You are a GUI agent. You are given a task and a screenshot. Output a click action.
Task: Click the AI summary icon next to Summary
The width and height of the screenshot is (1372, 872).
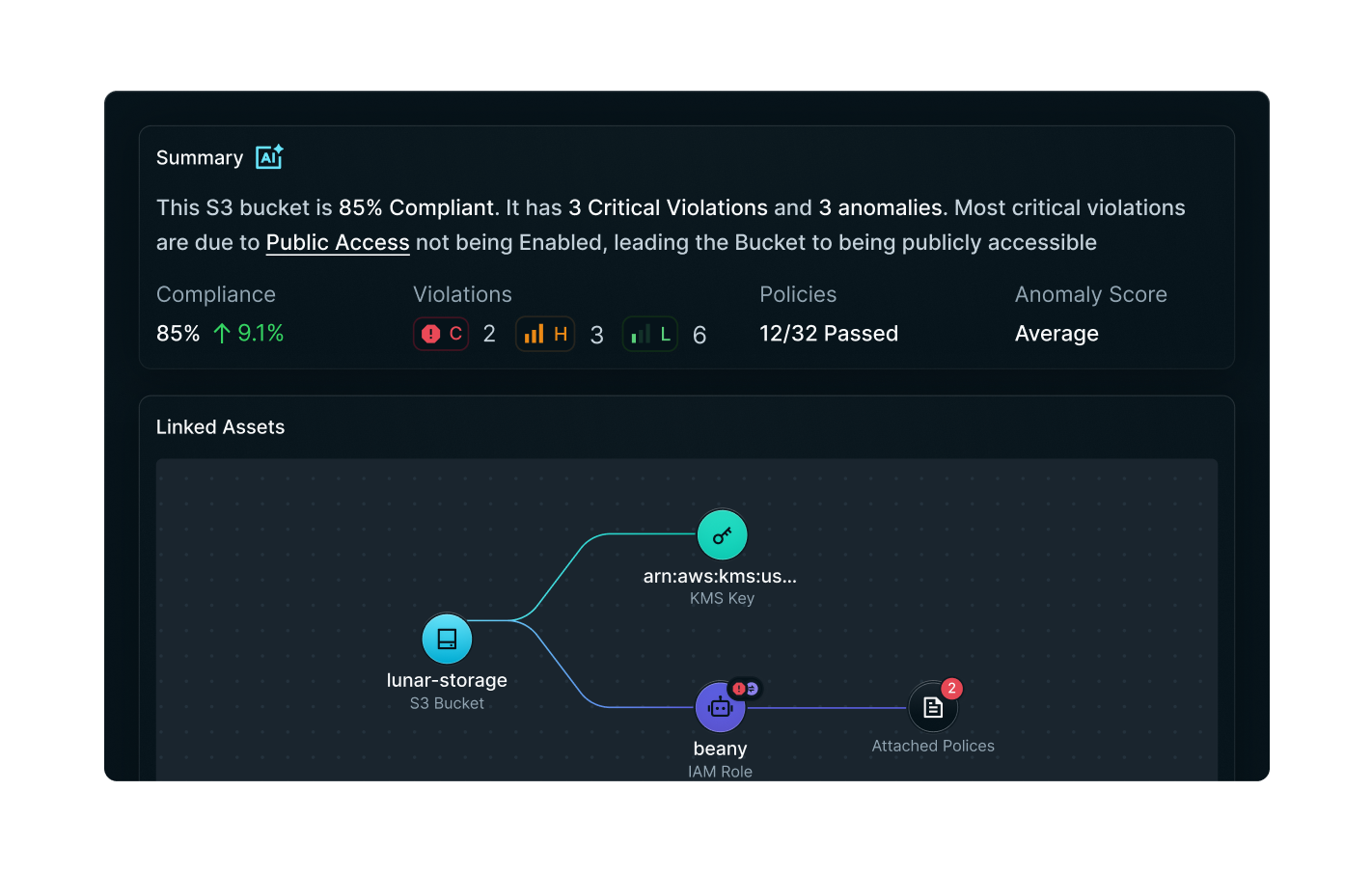(x=267, y=156)
